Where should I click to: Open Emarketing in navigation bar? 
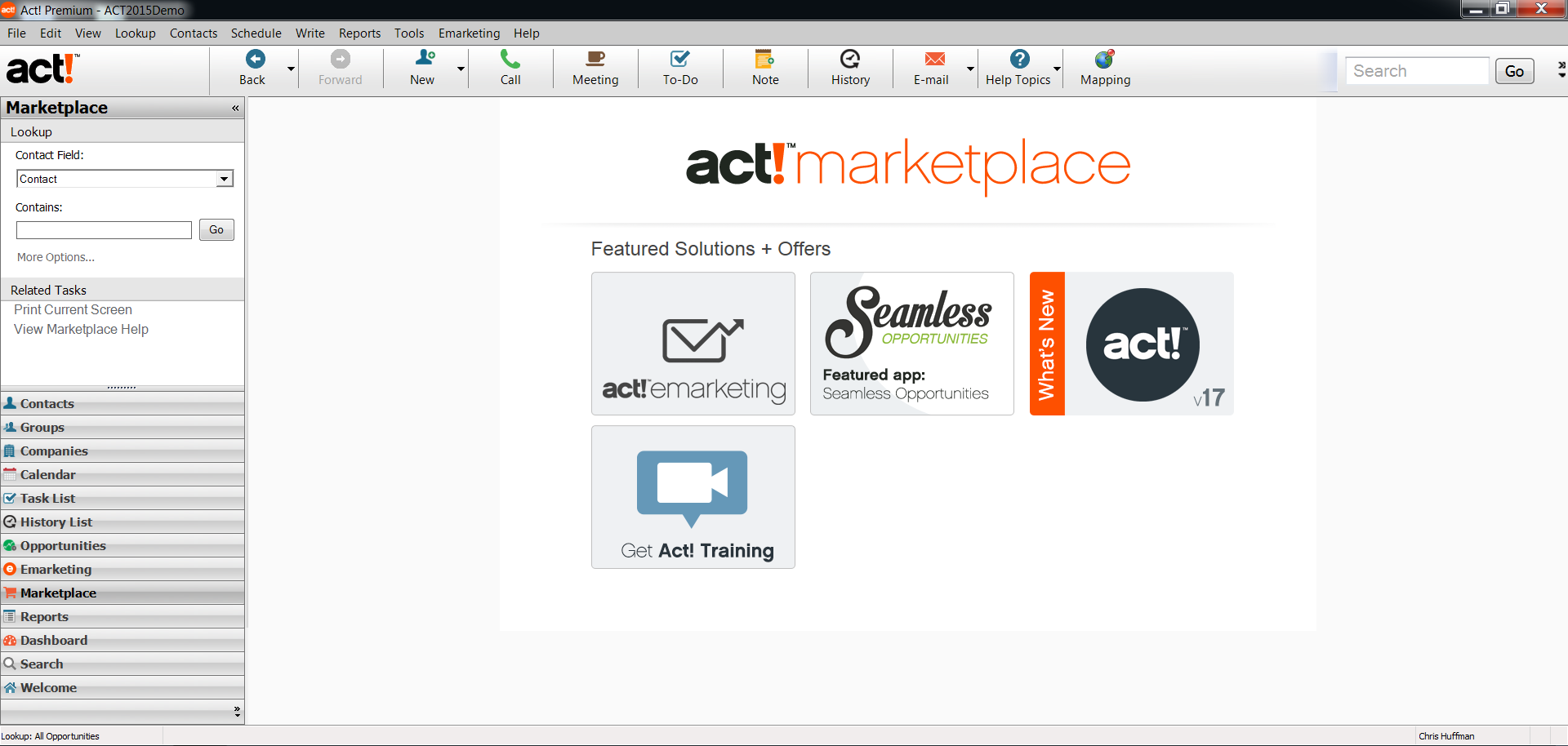(122, 569)
